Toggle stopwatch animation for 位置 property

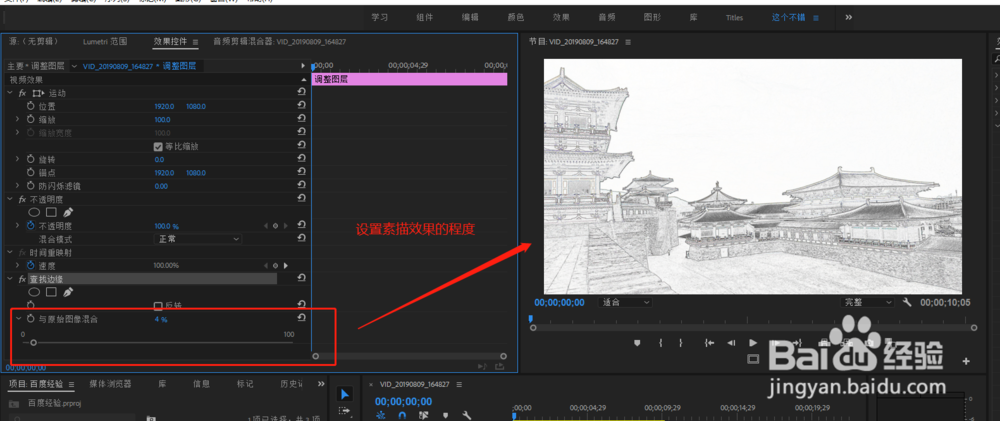point(31,107)
